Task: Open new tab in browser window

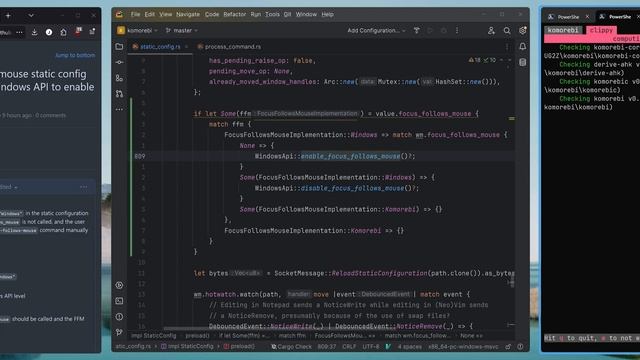Action: click(x=8, y=16)
